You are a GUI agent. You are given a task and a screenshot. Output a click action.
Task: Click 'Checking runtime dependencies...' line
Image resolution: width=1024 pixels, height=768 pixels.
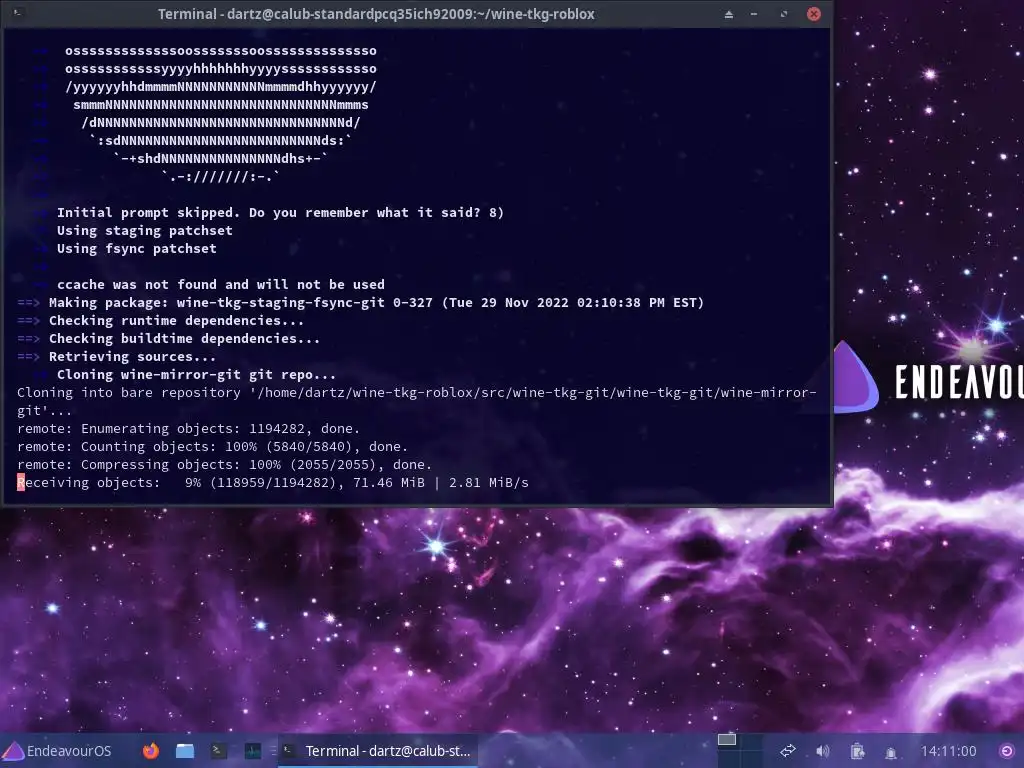161,320
